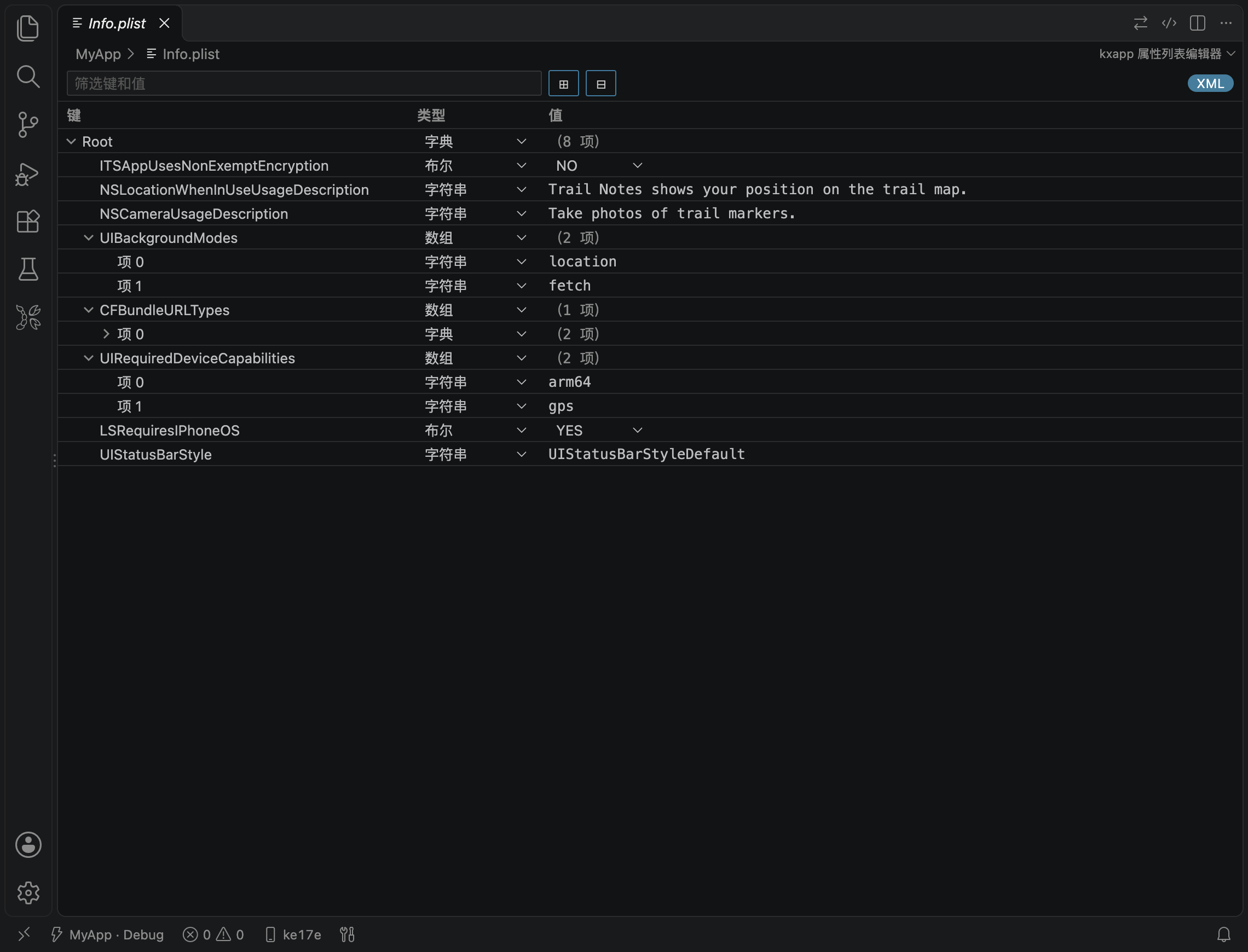
Task: Expand item 0 under CFBundleURLTypes
Action: [106, 334]
